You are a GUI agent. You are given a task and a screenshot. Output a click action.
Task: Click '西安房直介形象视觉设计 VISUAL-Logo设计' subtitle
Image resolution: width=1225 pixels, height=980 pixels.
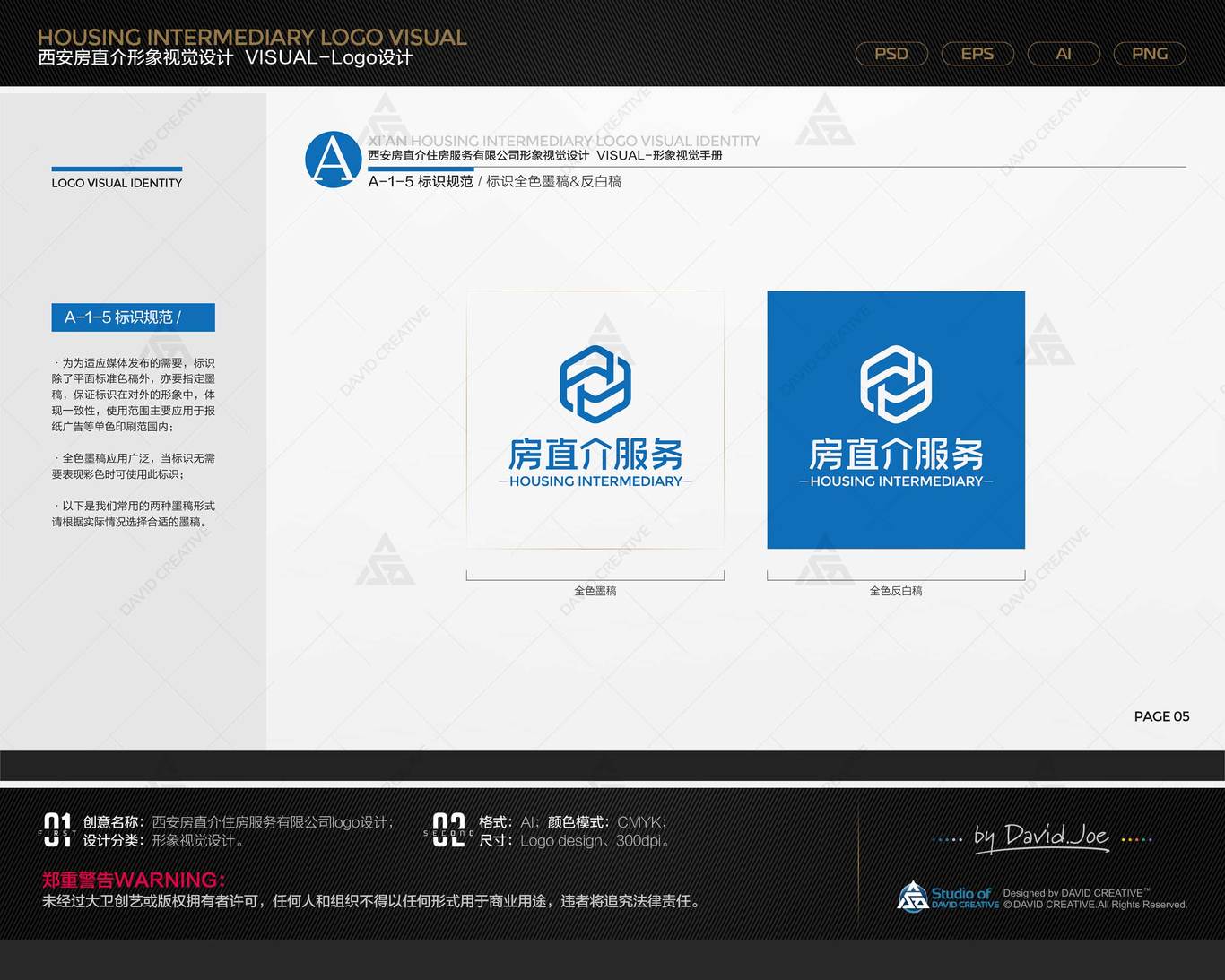point(225,58)
